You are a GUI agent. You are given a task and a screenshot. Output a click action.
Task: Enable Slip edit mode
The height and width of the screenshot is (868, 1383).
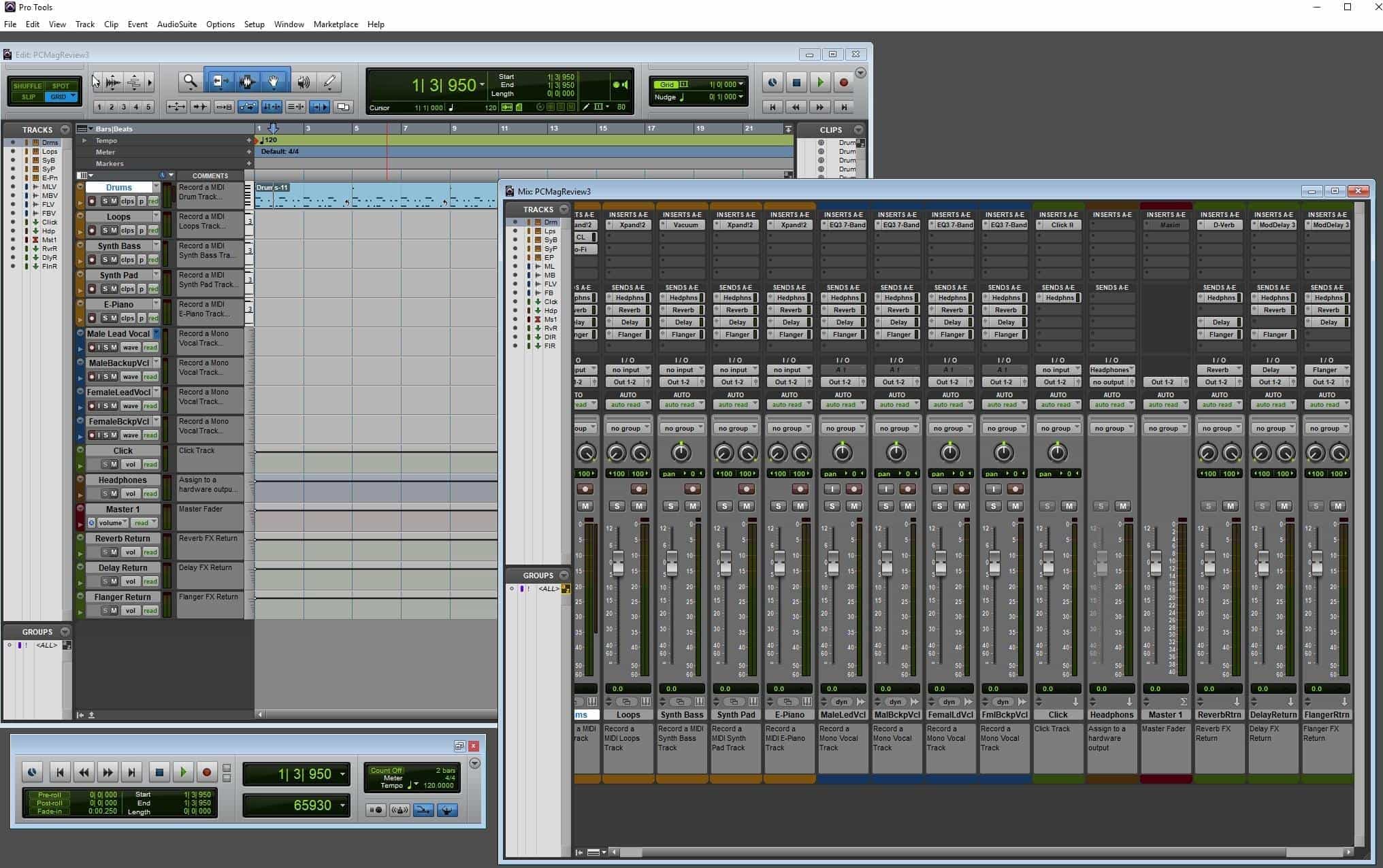[28, 97]
